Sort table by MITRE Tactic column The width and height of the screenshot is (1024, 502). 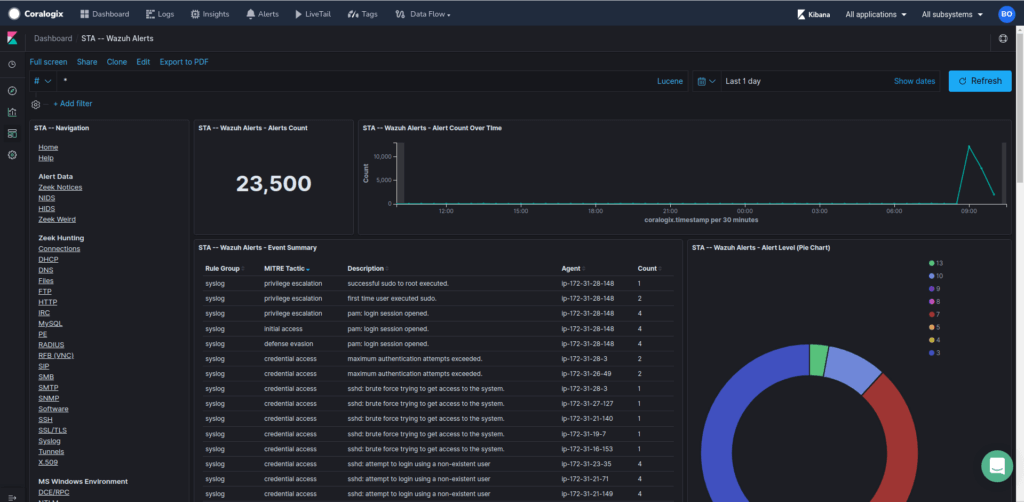point(287,268)
